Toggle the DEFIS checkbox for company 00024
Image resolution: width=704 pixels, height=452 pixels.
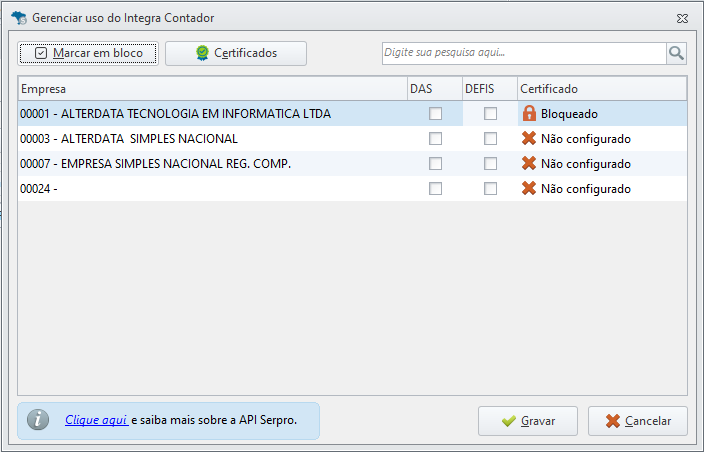pos(490,189)
